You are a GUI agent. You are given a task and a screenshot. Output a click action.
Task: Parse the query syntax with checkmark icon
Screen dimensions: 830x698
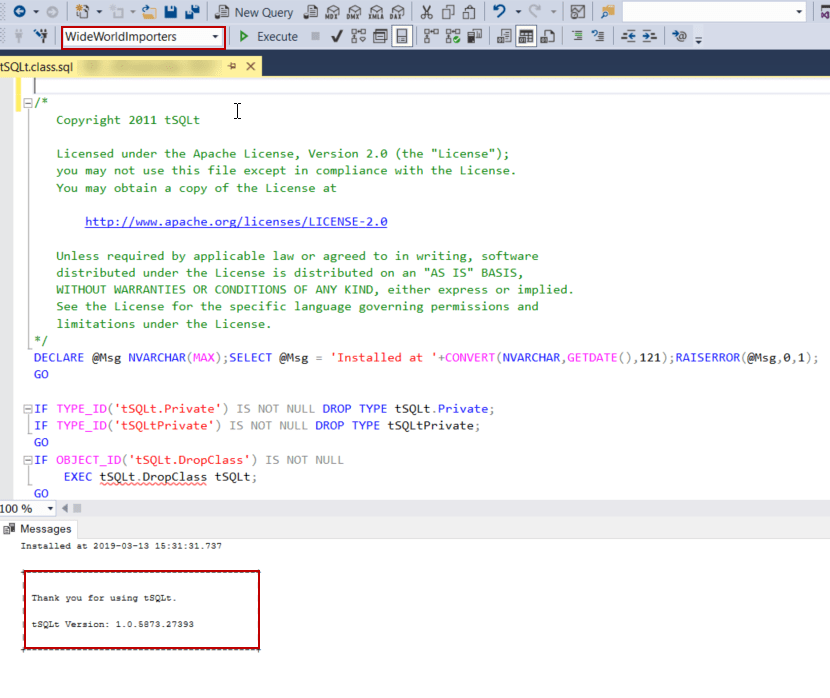click(335, 36)
